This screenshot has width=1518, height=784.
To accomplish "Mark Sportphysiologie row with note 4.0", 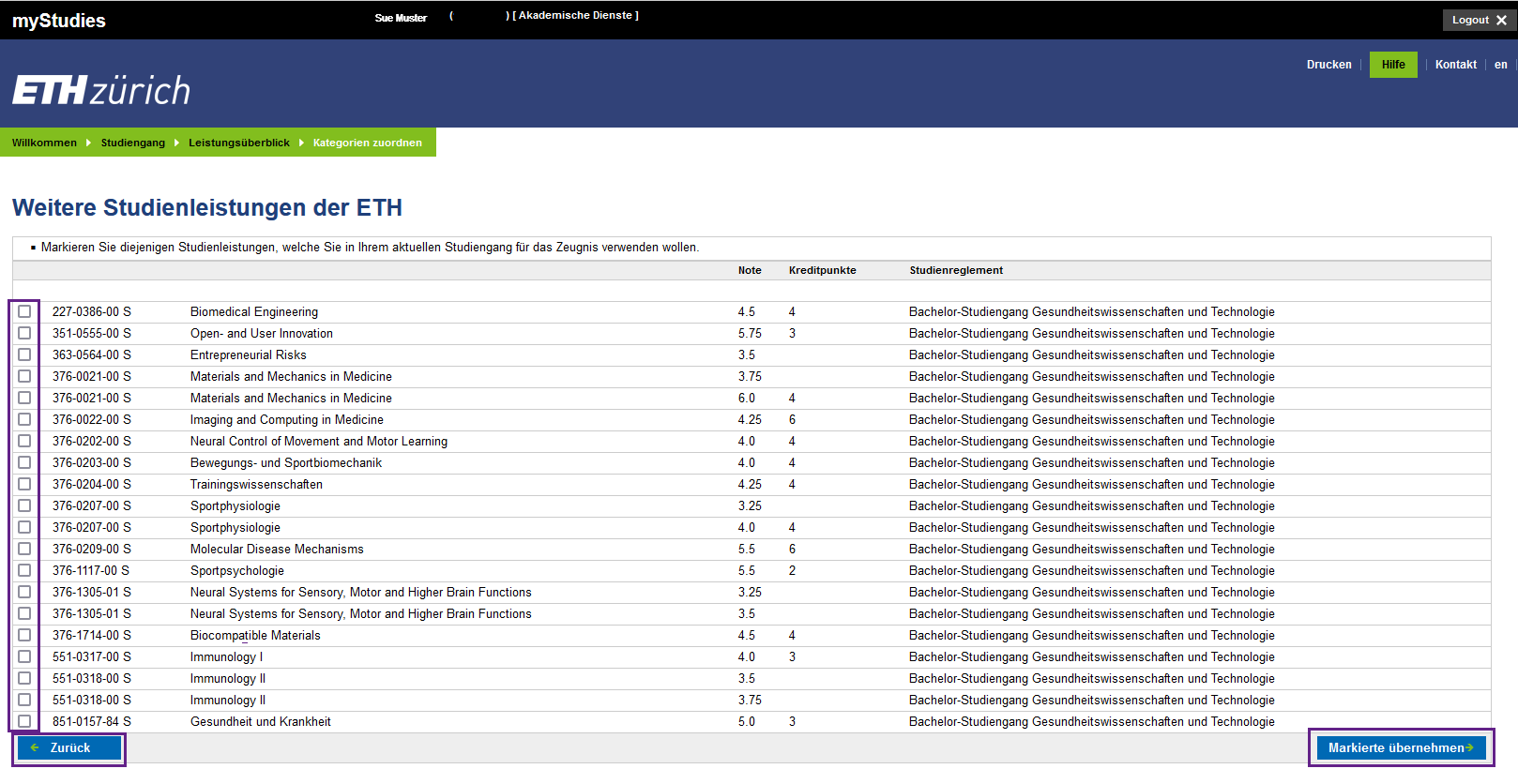I will pos(24,527).
